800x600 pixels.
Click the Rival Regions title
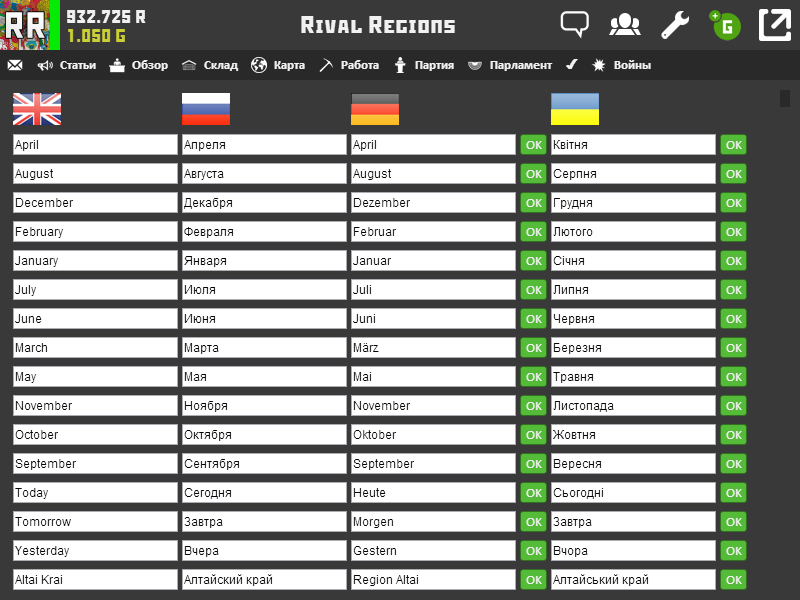[378, 25]
